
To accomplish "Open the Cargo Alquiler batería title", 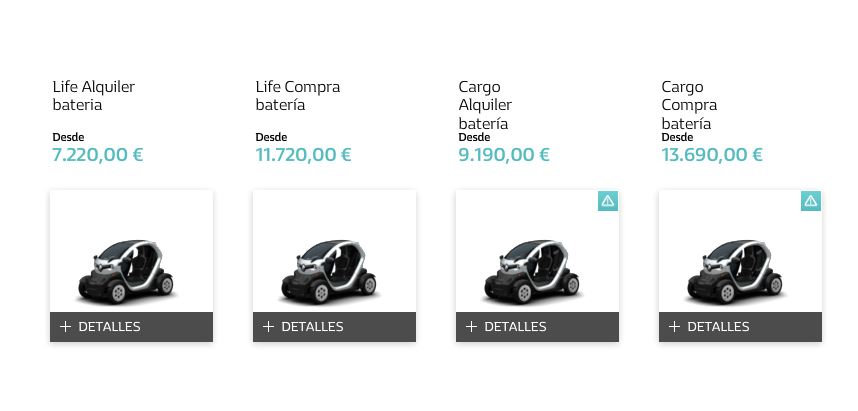I will click(x=485, y=105).
